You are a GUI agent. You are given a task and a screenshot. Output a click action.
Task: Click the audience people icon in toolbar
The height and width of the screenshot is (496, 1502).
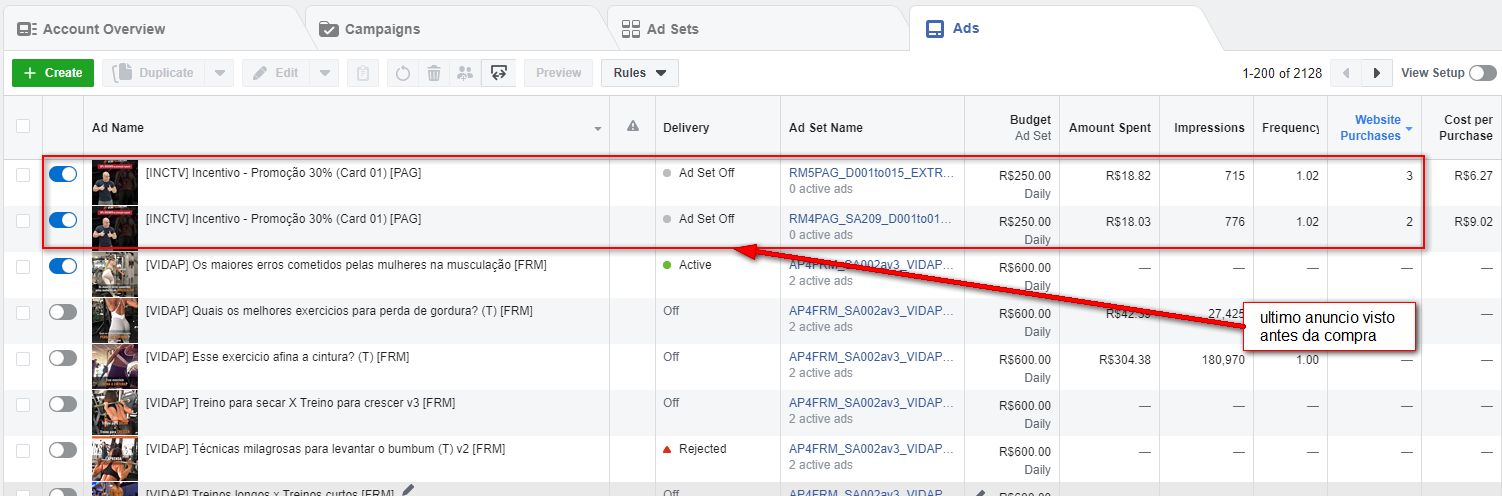(x=464, y=73)
